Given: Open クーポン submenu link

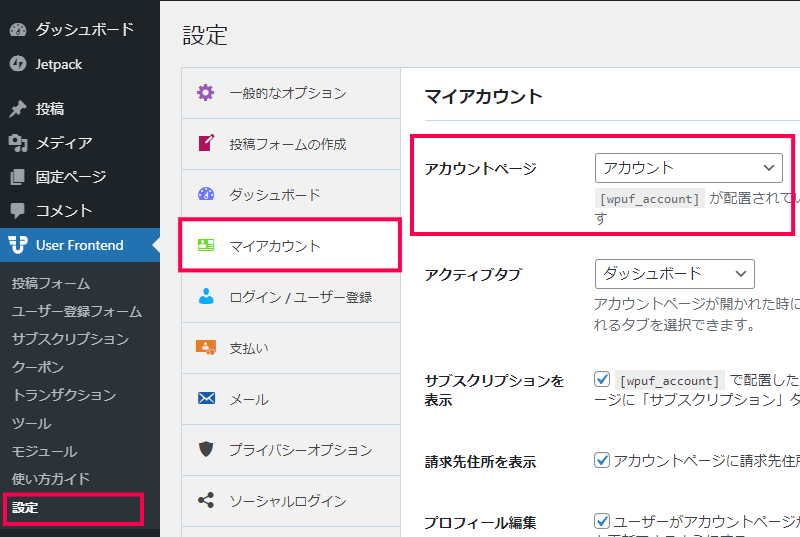Looking at the screenshot, I should pyautogui.click(x=38, y=367).
